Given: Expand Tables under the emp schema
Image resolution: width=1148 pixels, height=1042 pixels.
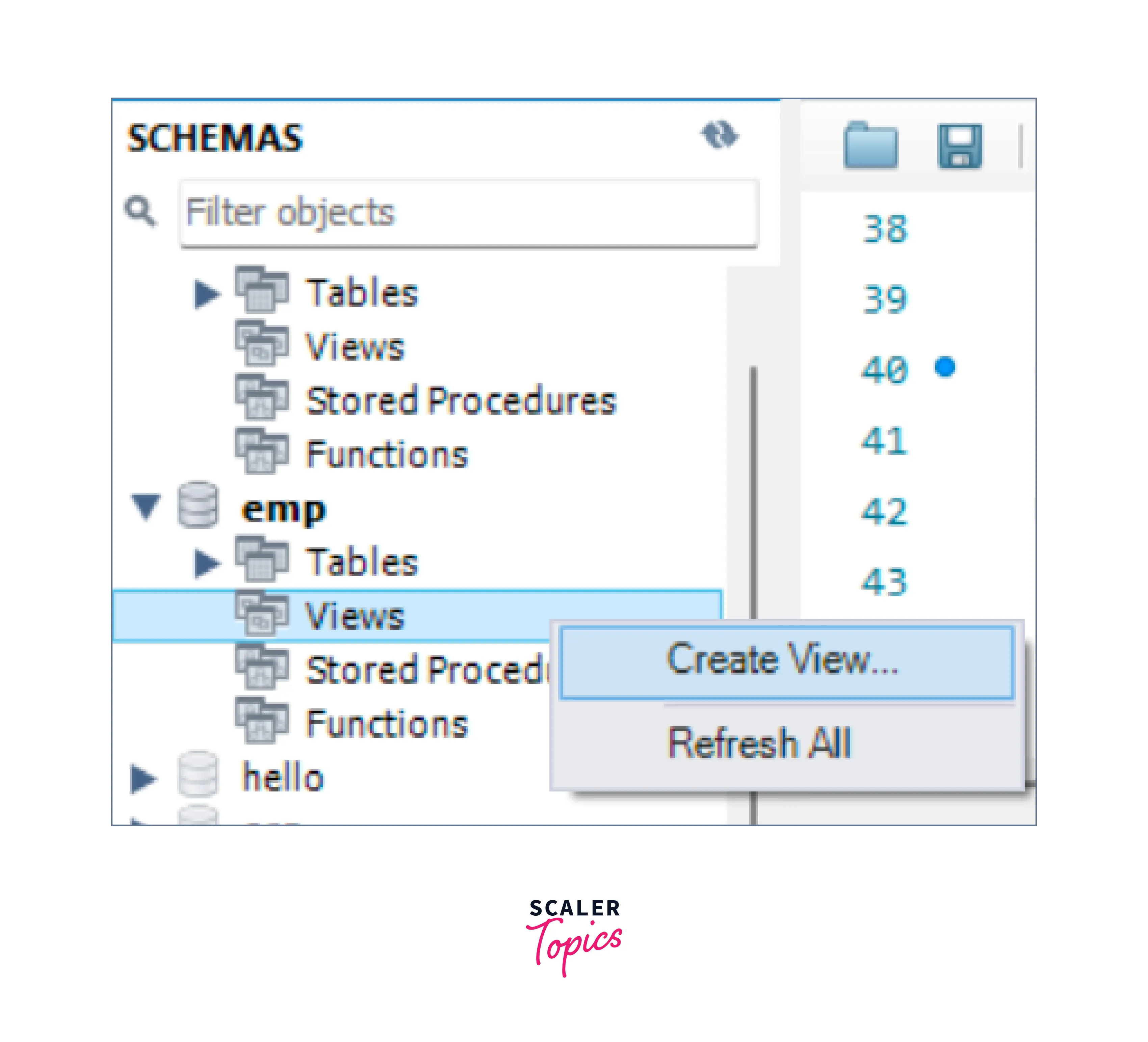Looking at the screenshot, I should [x=207, y=563].
